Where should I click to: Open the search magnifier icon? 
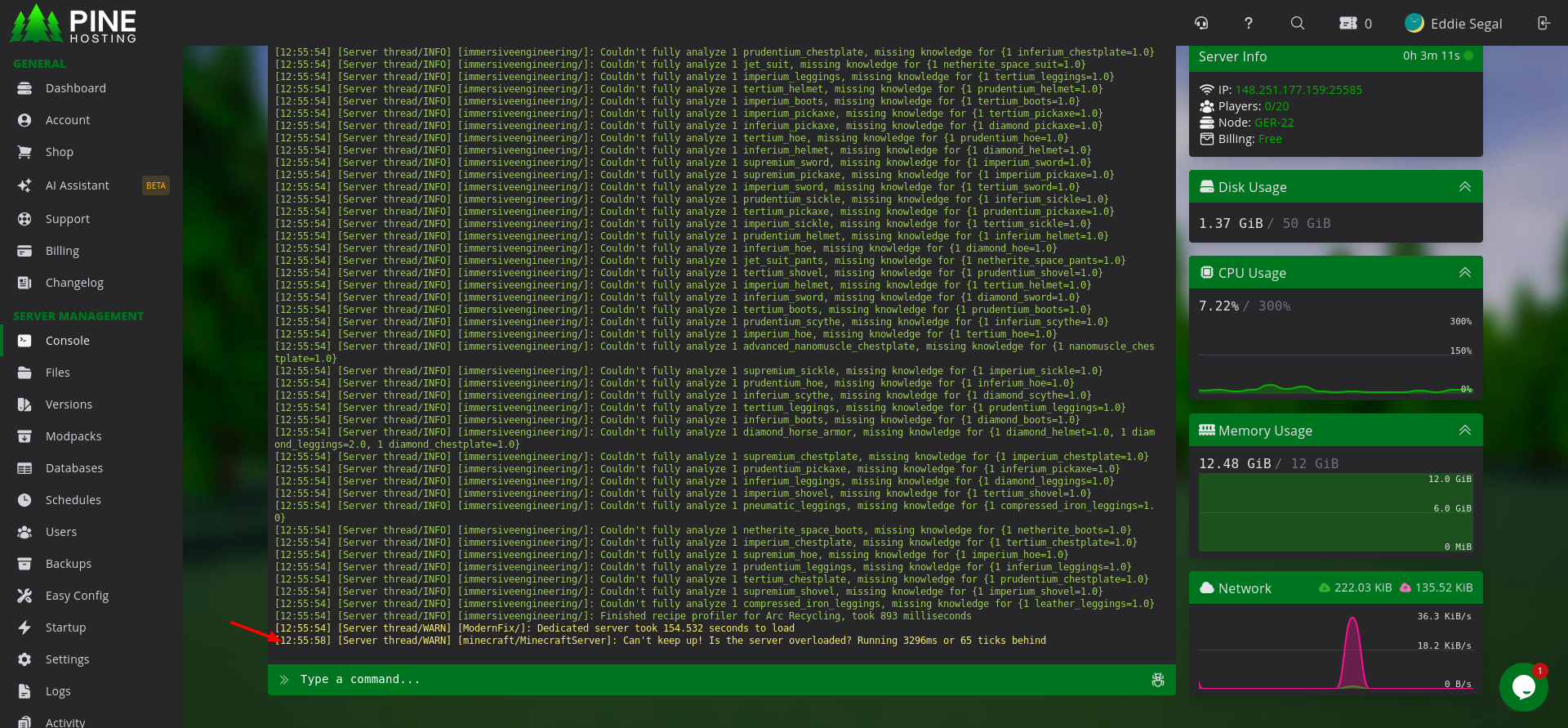(x=1298, y=23)
